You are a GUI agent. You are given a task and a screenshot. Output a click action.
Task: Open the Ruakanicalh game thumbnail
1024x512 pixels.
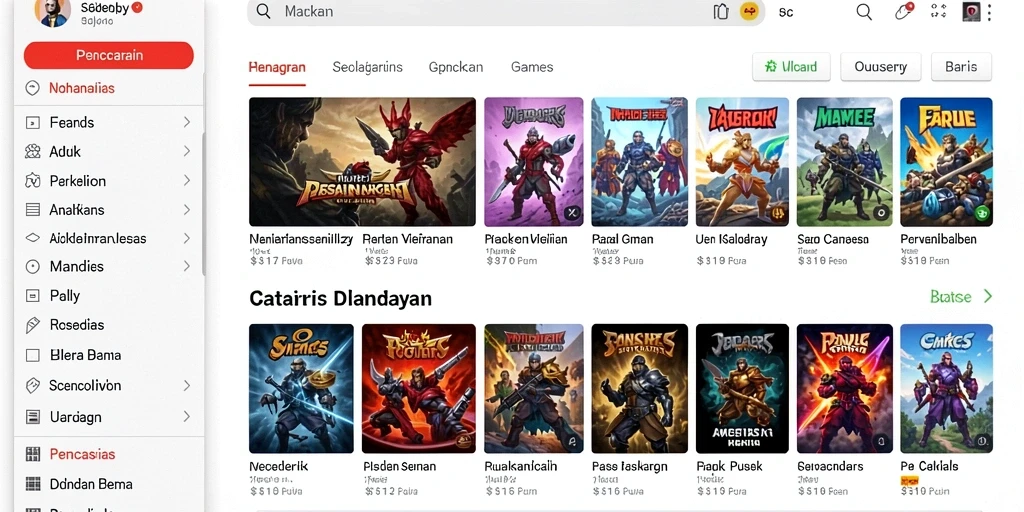[x=534, y=389]
